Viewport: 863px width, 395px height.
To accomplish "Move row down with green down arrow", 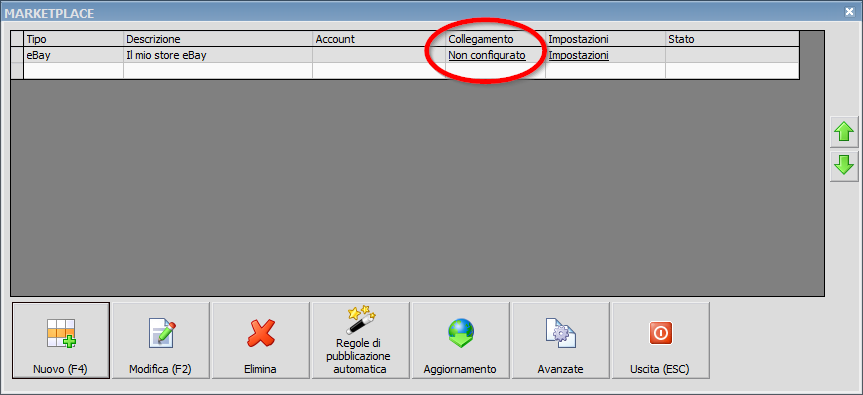I will (844, 166).
